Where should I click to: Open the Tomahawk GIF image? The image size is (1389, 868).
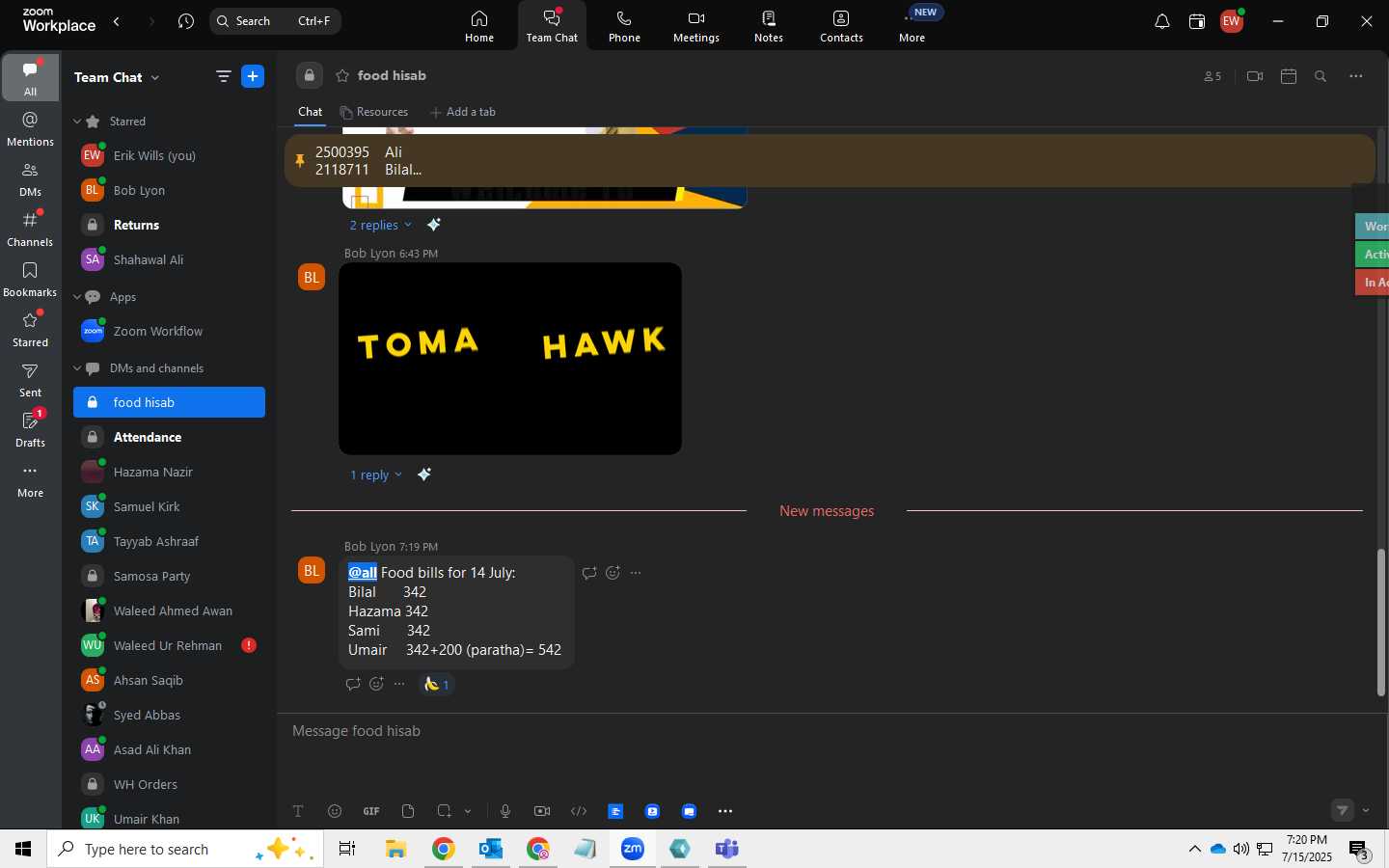[510, 359]
